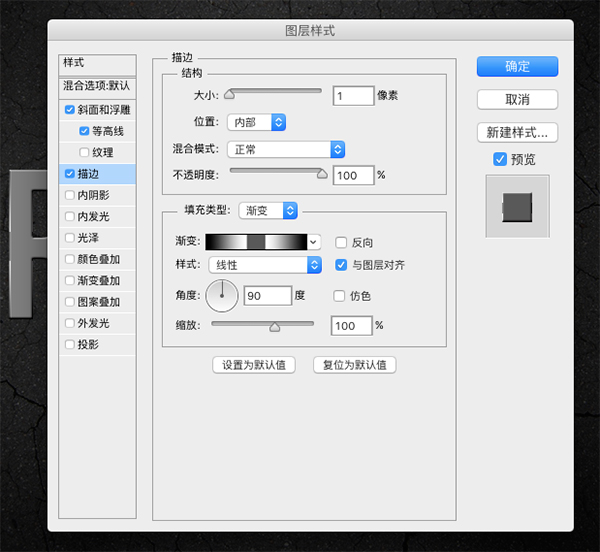Enable the 反向 reverse checkbox
The height and width of the screenshot is (552, 600).
coord(341,242)
